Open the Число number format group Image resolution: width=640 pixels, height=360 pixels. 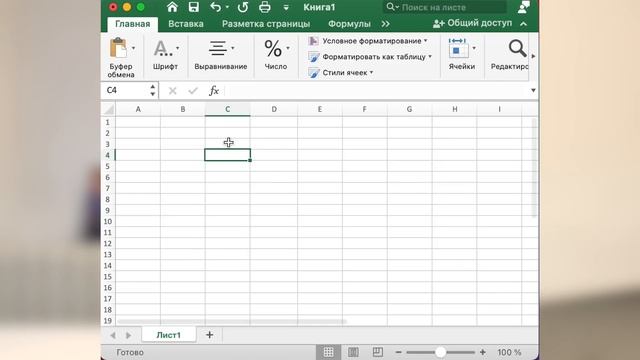point(276,55)
